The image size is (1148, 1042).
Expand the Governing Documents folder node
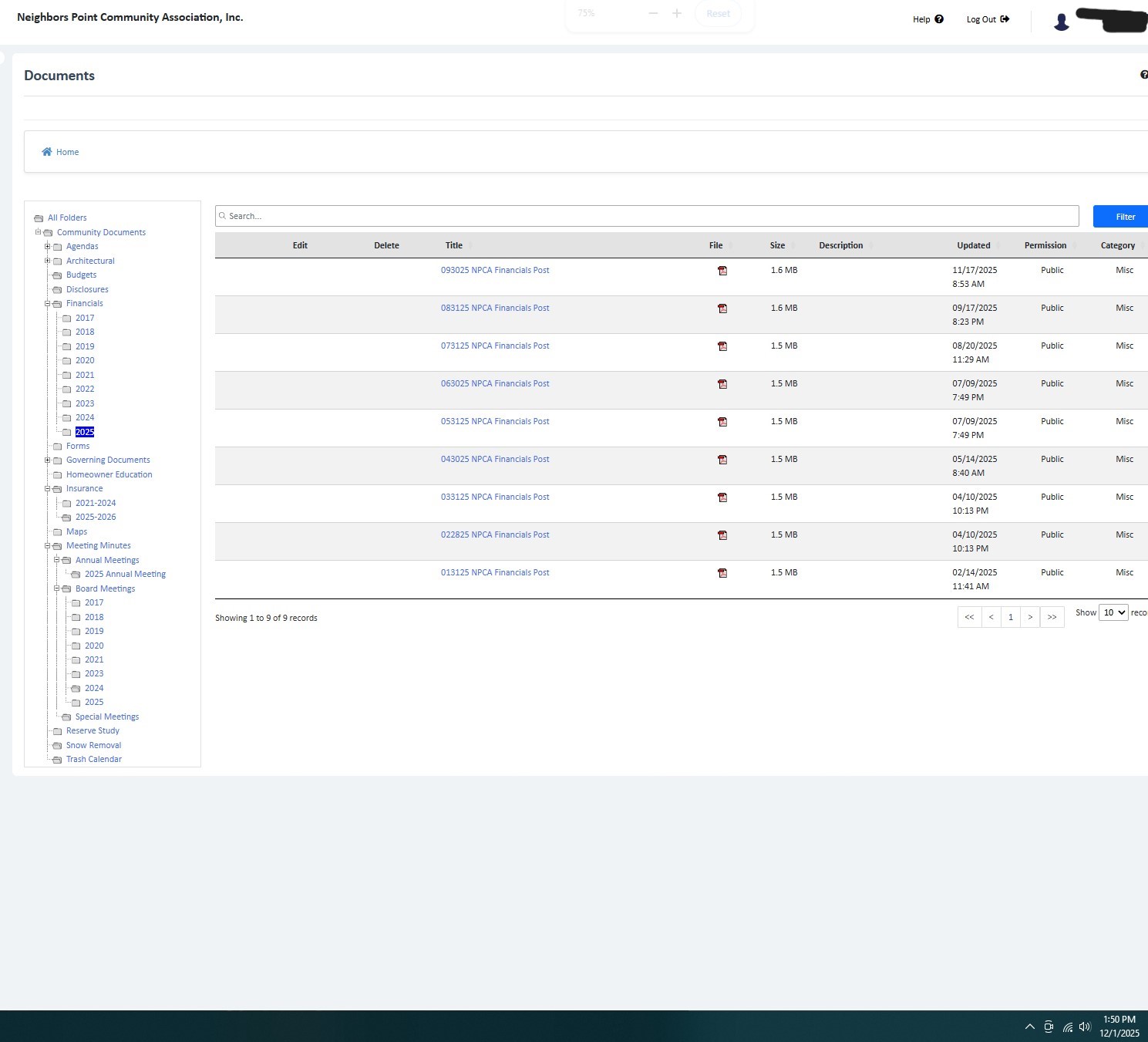point(47,460)
